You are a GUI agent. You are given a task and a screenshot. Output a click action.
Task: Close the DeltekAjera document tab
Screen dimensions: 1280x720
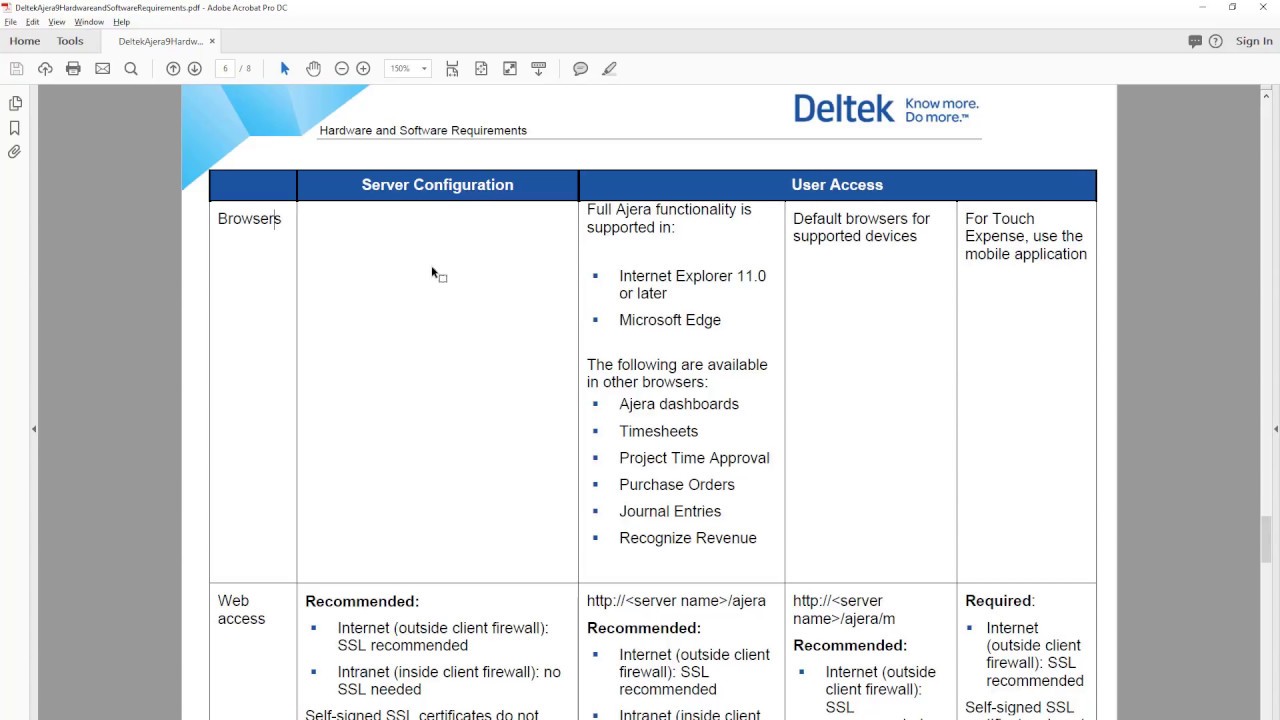[x=212, y=41]
